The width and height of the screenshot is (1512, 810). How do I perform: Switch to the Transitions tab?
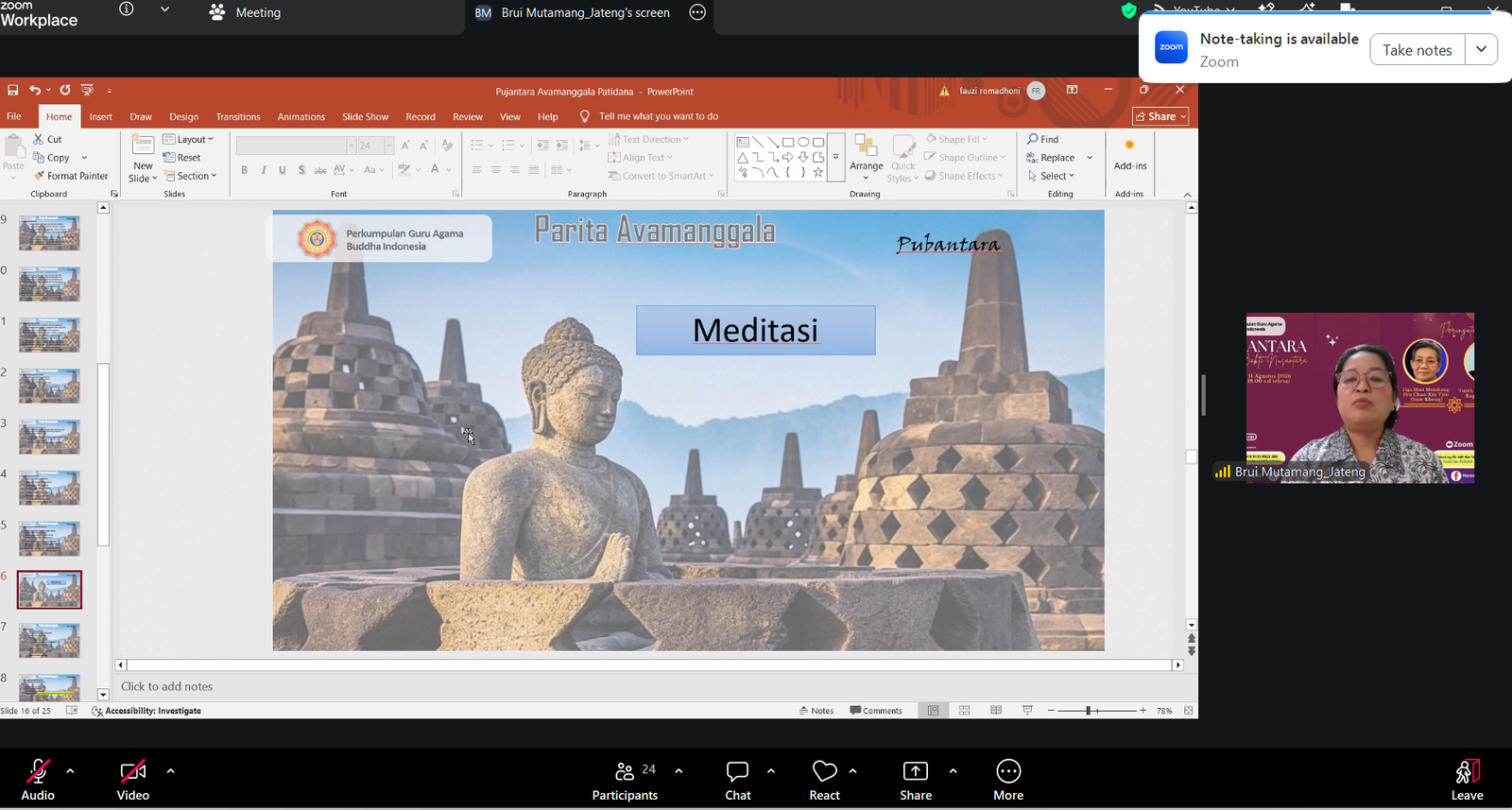pos(238,117)
